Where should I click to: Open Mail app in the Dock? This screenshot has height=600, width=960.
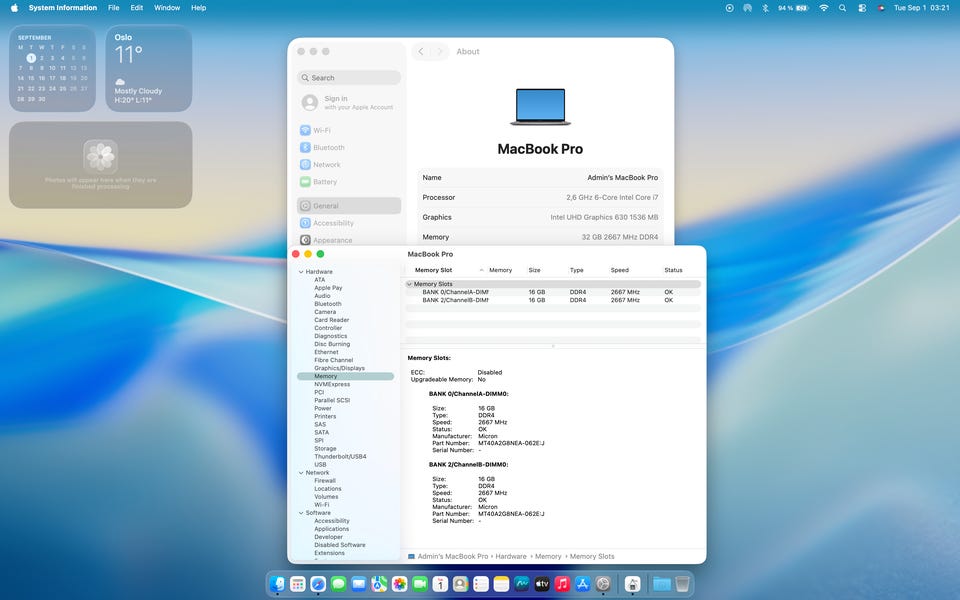point(359,584)
